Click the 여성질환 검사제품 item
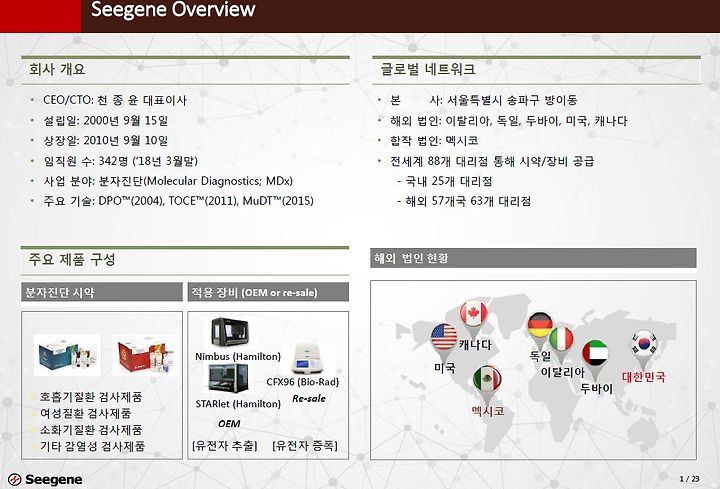This screenshot has height=489, width=720. (x=85, y=413)
